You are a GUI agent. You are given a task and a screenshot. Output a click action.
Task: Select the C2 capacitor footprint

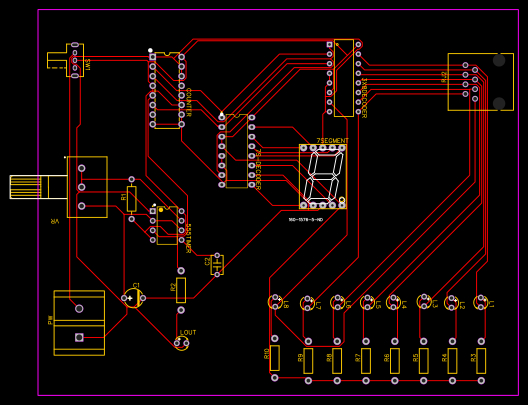(217, 265)
